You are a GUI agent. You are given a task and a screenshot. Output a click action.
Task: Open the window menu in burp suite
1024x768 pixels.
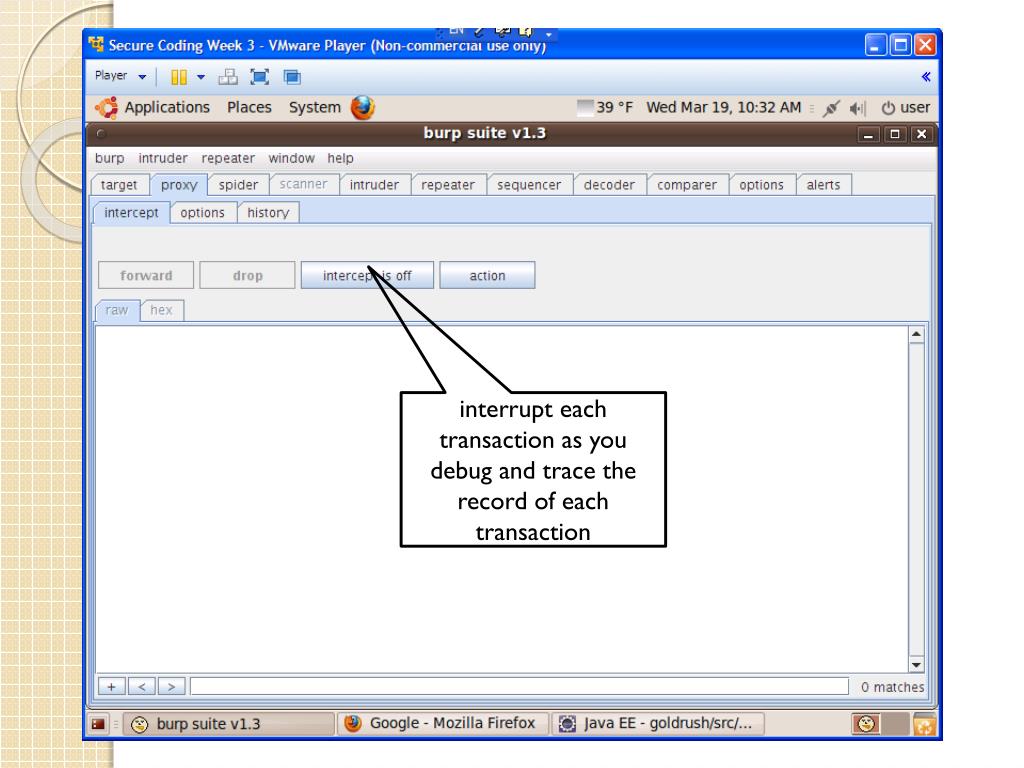(x=291, y=159)
